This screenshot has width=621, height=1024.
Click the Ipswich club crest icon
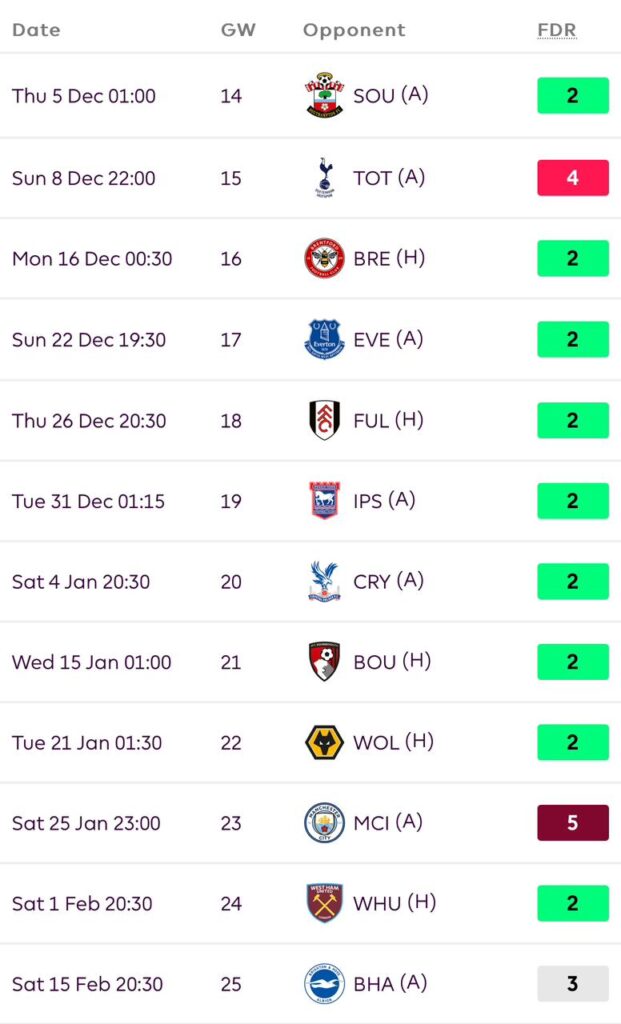tap(324, 500)
